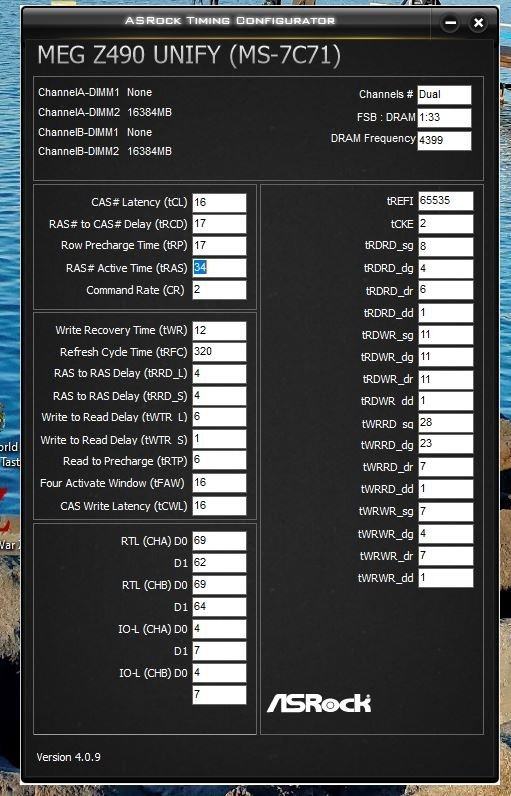Edit the tRRD_L RAS to RAS Delay field
This screenshot has height=796, width=511.
(x=219, y=374)
